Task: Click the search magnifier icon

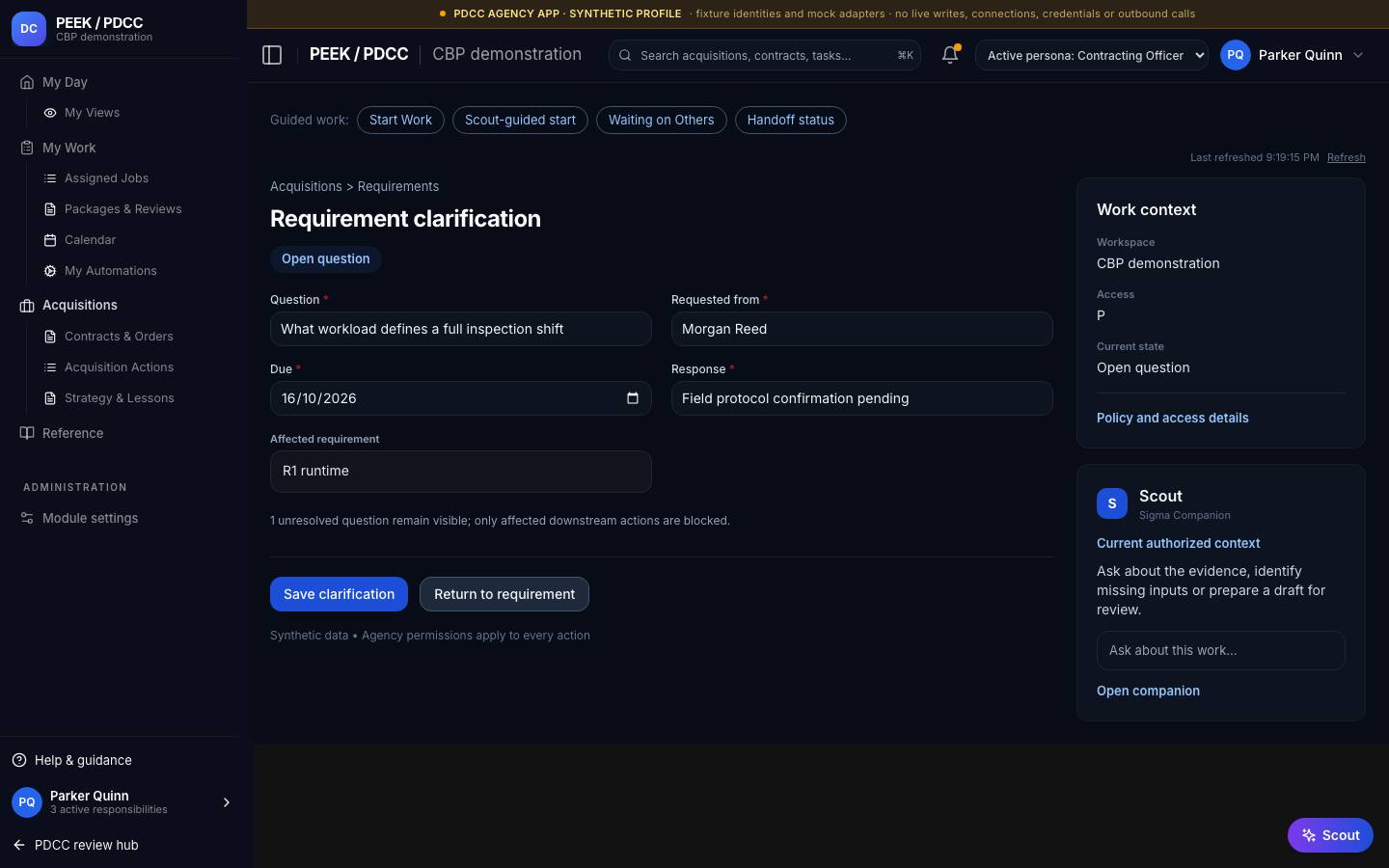Action: pos(625,56)
